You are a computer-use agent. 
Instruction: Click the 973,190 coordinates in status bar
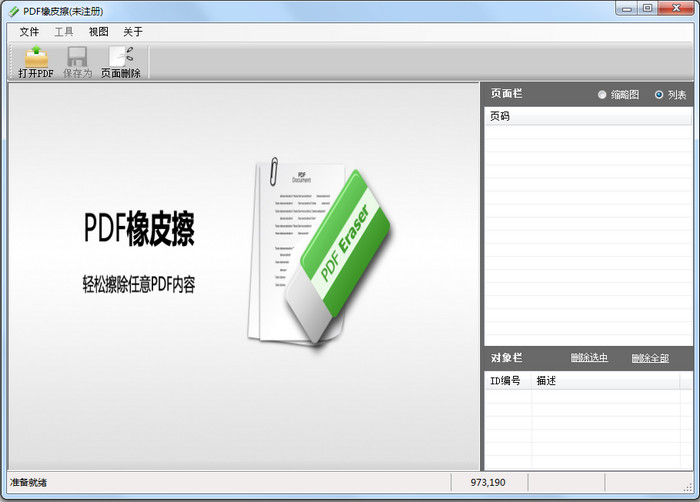(488, 482)
